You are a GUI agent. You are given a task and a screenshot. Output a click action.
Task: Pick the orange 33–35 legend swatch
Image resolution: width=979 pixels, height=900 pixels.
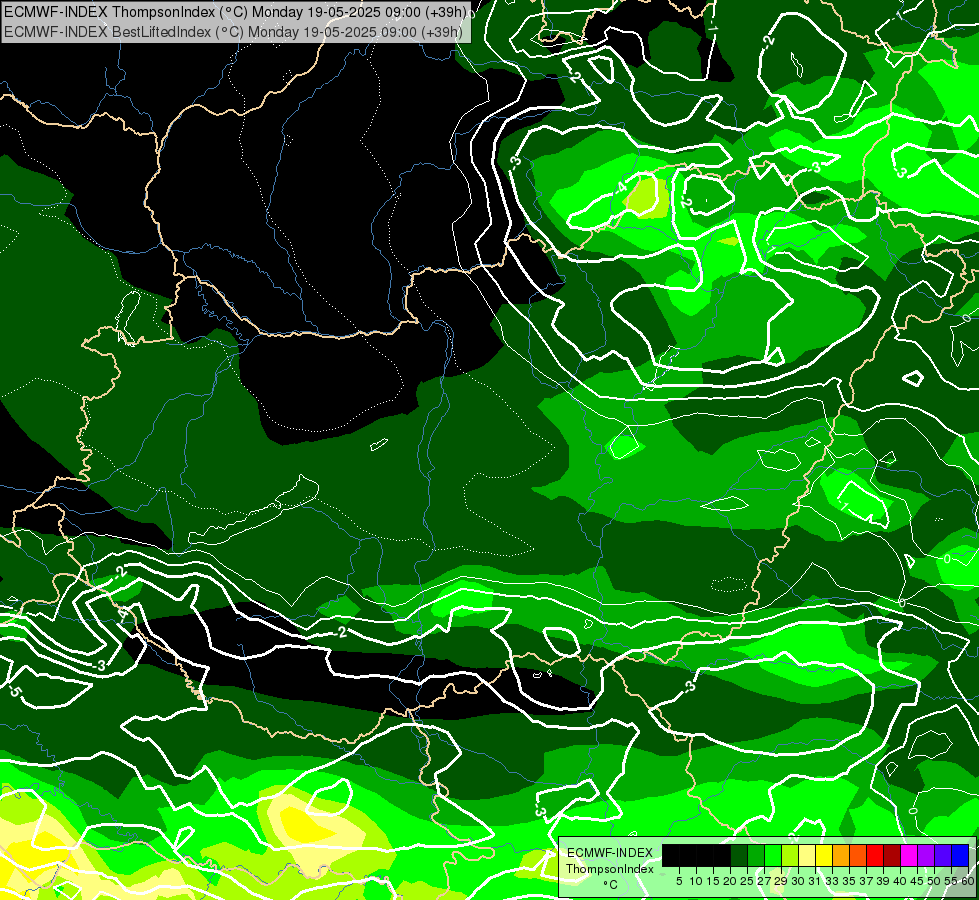[841, 855]
